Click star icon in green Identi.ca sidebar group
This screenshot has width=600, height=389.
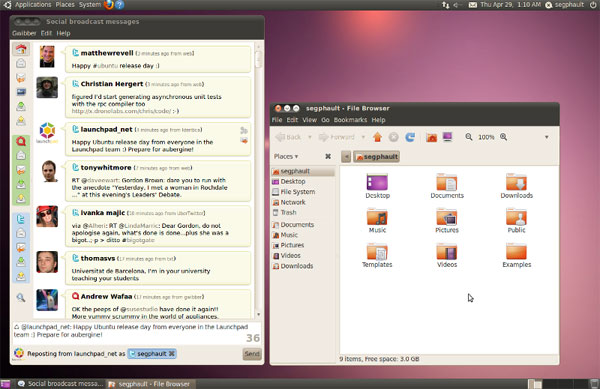coord(21,199)
